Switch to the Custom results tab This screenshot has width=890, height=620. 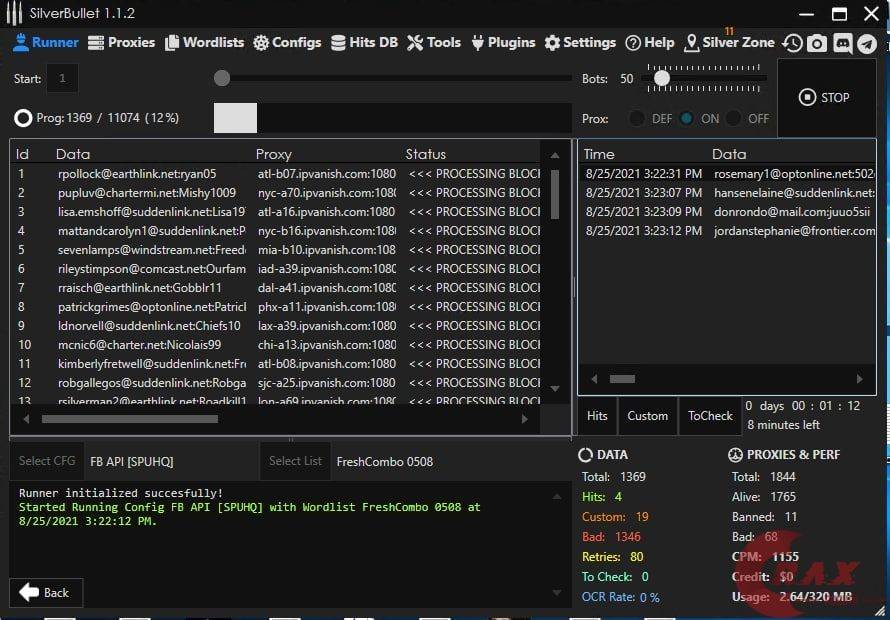click(647, 416)
